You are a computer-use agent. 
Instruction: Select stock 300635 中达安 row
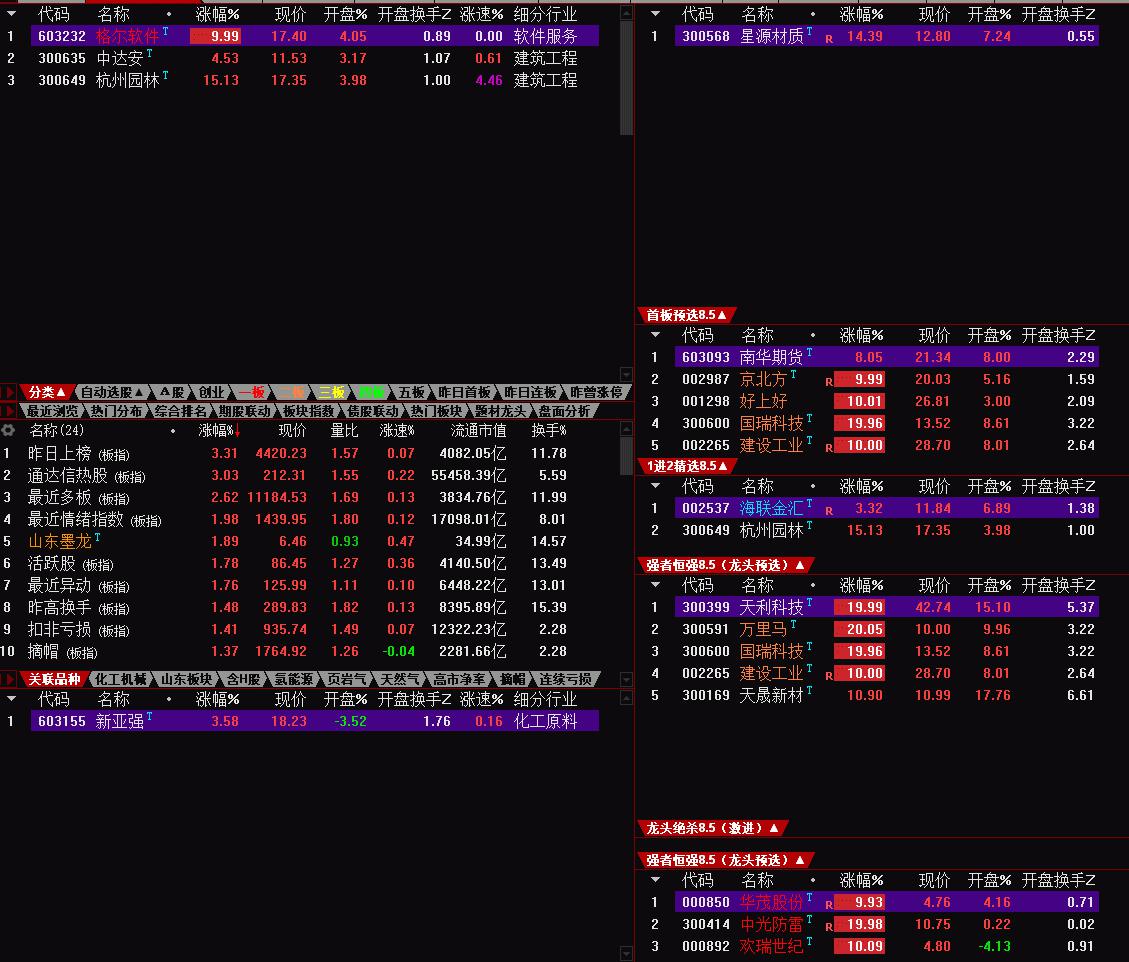click(x=299, y=58)
